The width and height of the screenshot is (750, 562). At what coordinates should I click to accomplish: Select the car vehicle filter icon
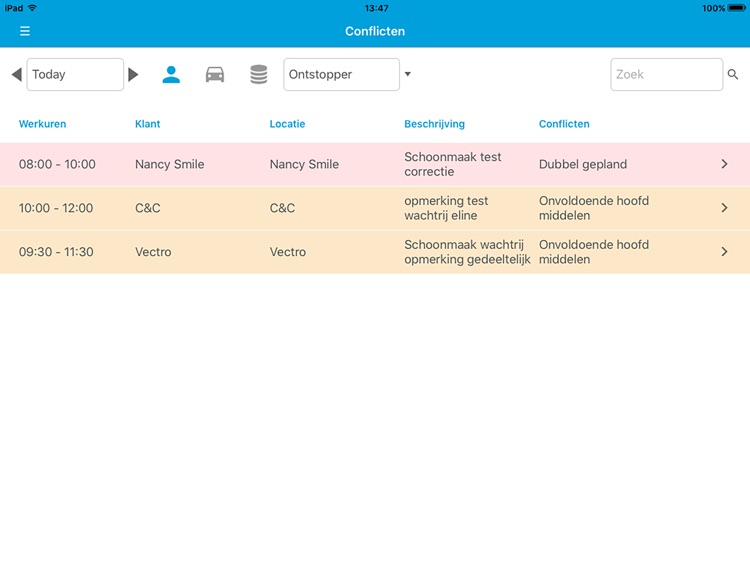click(215, 75)
